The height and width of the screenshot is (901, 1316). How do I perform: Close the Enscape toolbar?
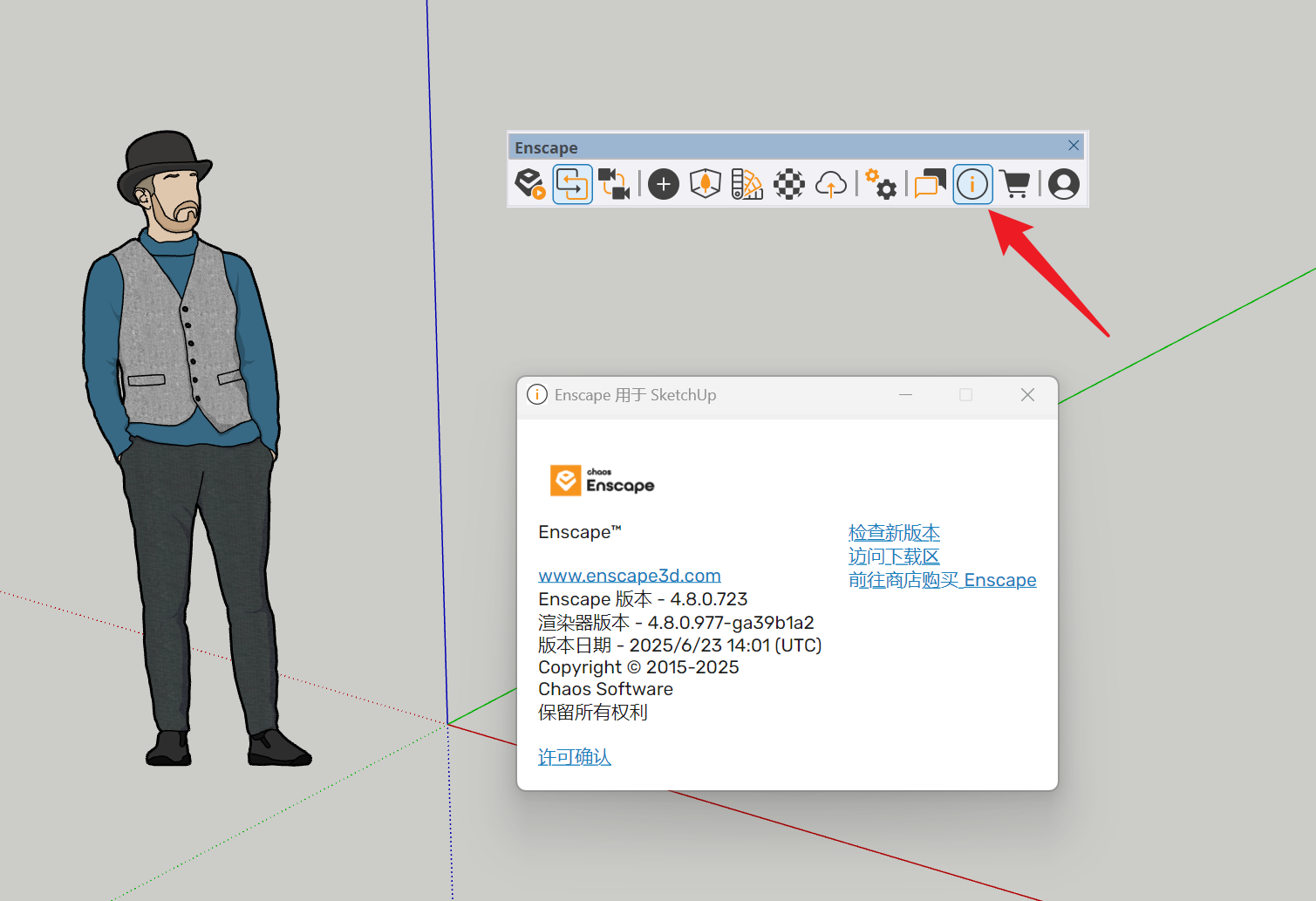click(1074, 146)
